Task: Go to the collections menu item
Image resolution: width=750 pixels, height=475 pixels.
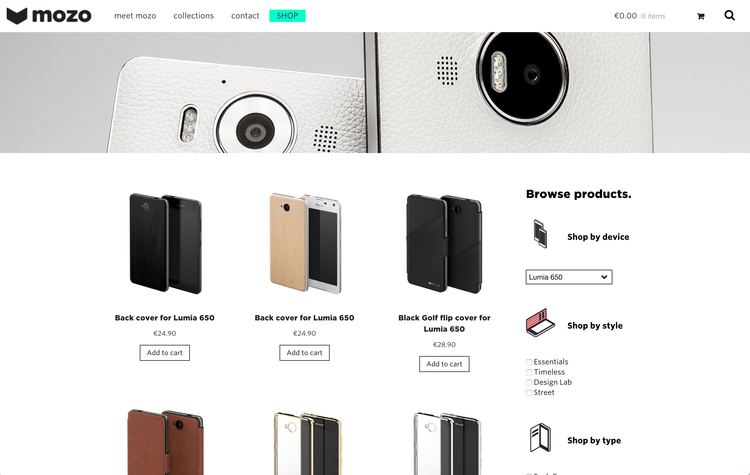Action: click(194, 16)
